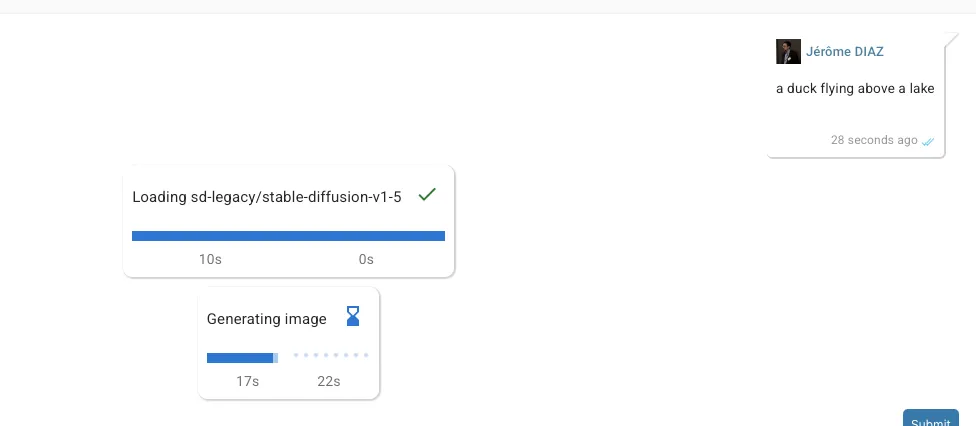Click the Submit button
The width and height of the screenshot is (976, 426).
tap(931, 419)
